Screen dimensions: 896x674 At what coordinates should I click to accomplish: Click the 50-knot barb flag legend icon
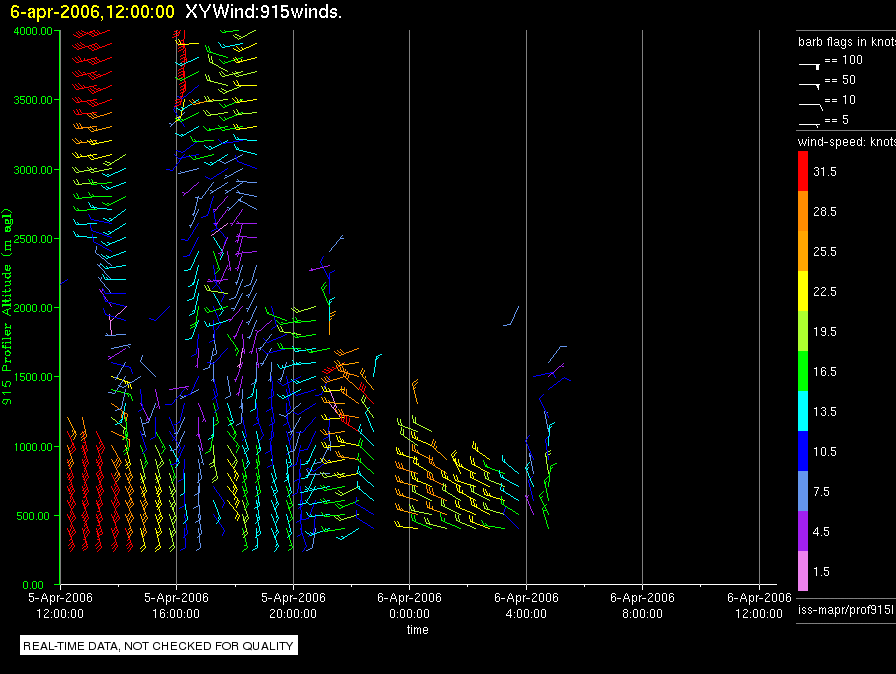(810, 83)
